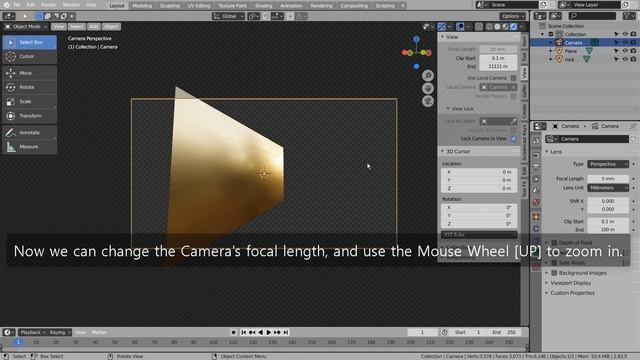The height and width of the screenshot is (360, 640).
Task: Click the viewport zoom magnifier button
Action: click(428, 76)
